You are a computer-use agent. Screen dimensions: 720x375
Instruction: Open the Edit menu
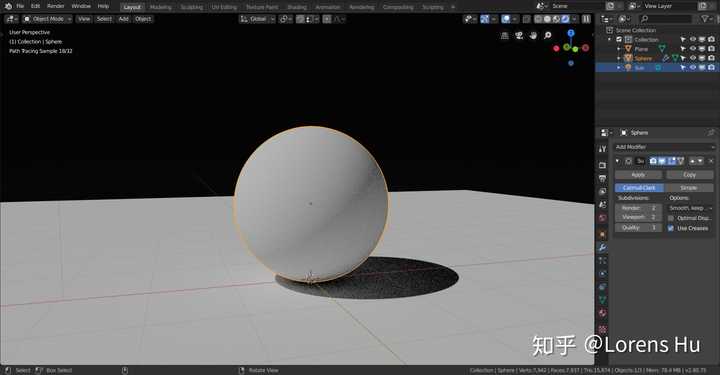pyautogui.click(x=35, y=6)
